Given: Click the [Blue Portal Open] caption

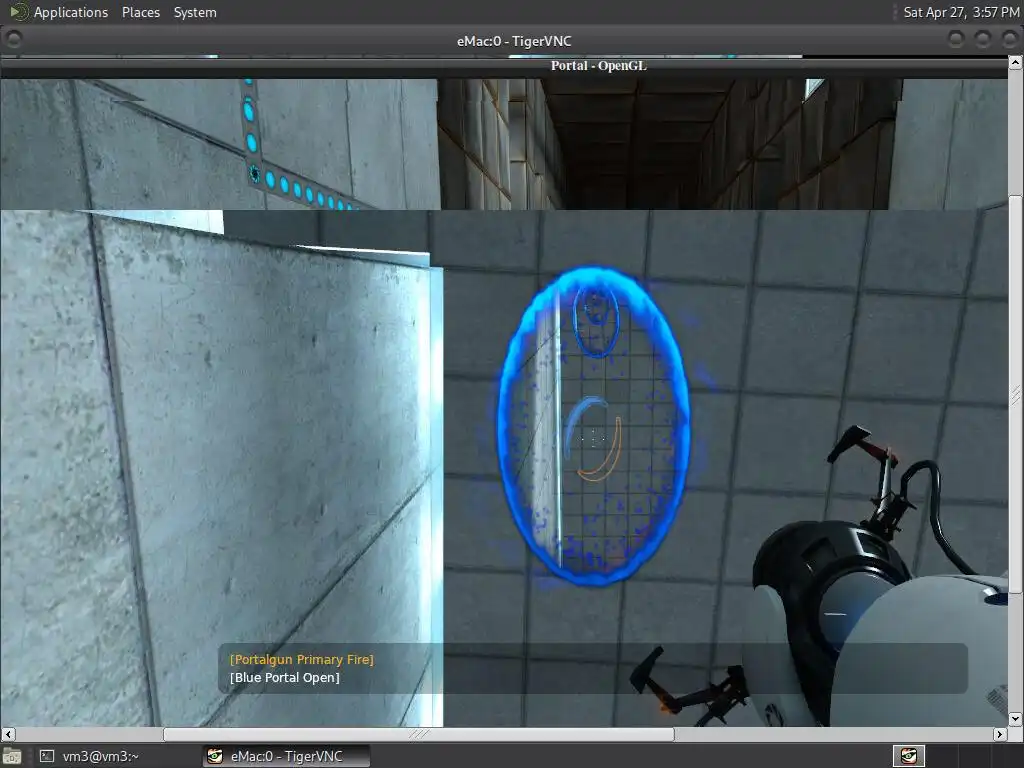Looking at the screenshot, I should tap(285, 678).
